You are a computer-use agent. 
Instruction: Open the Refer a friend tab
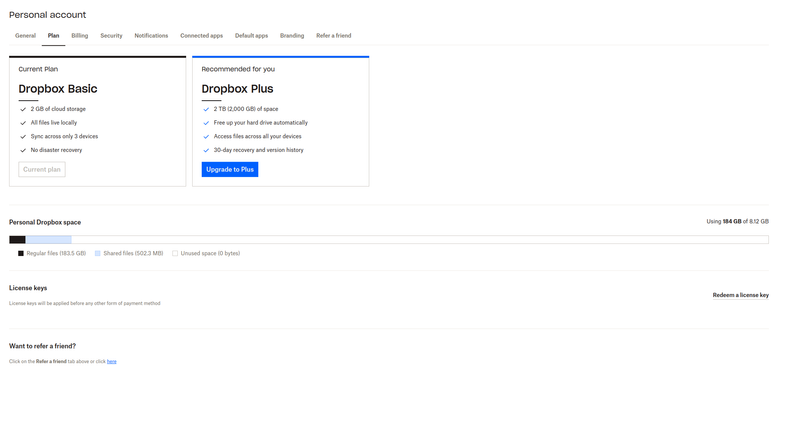334,36
